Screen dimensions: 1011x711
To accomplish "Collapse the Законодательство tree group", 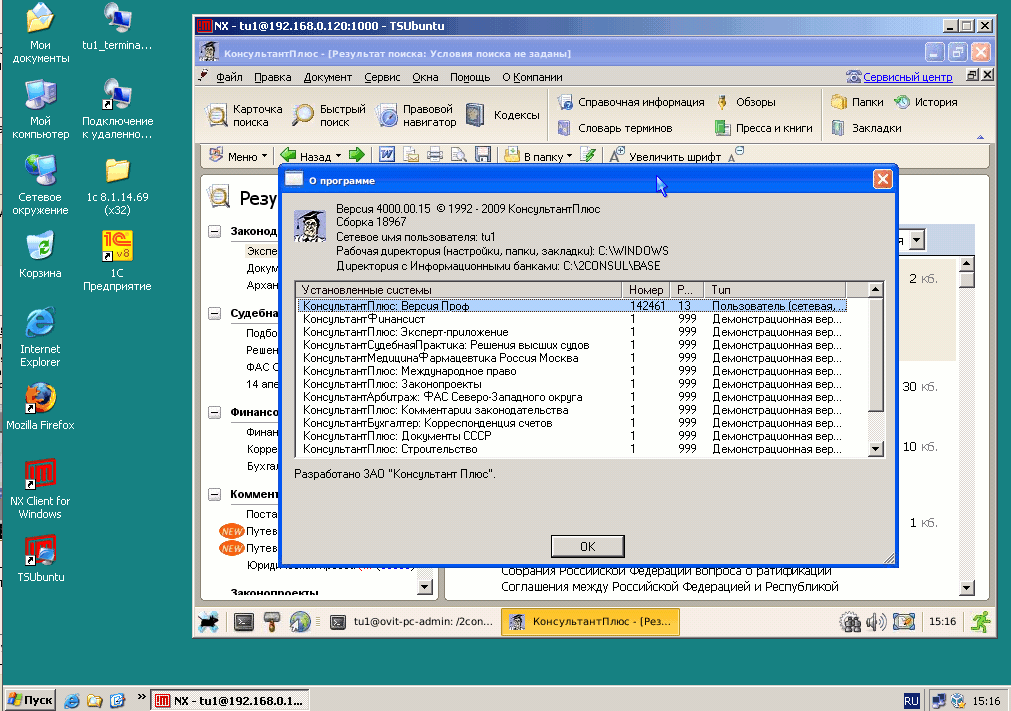I will tap(215, 231).
